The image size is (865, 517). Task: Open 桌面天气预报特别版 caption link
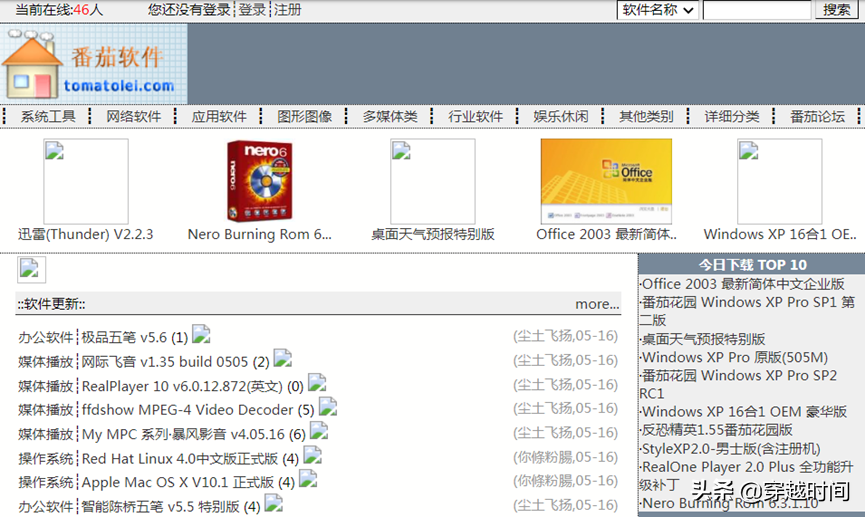pyautogui.click(x=433, y=234)
